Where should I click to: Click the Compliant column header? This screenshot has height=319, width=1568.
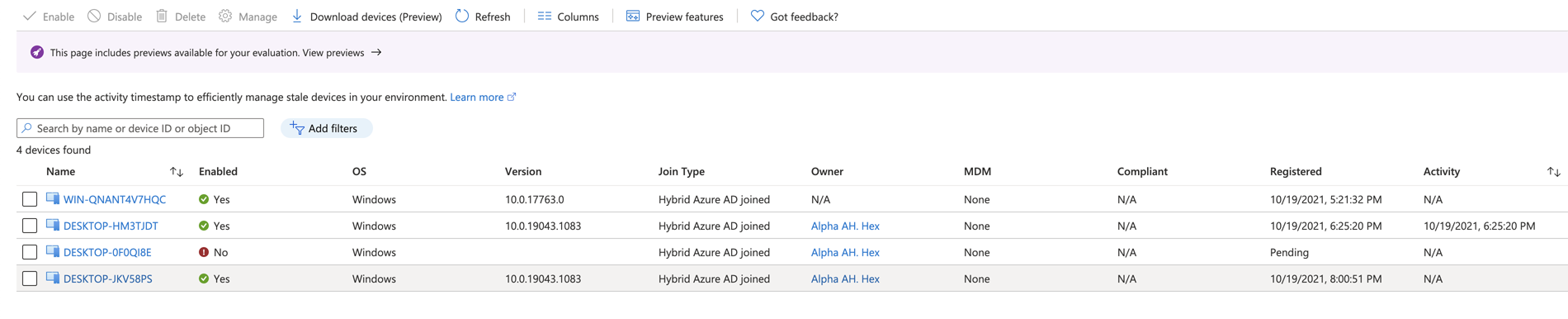tap(1142, 172)
